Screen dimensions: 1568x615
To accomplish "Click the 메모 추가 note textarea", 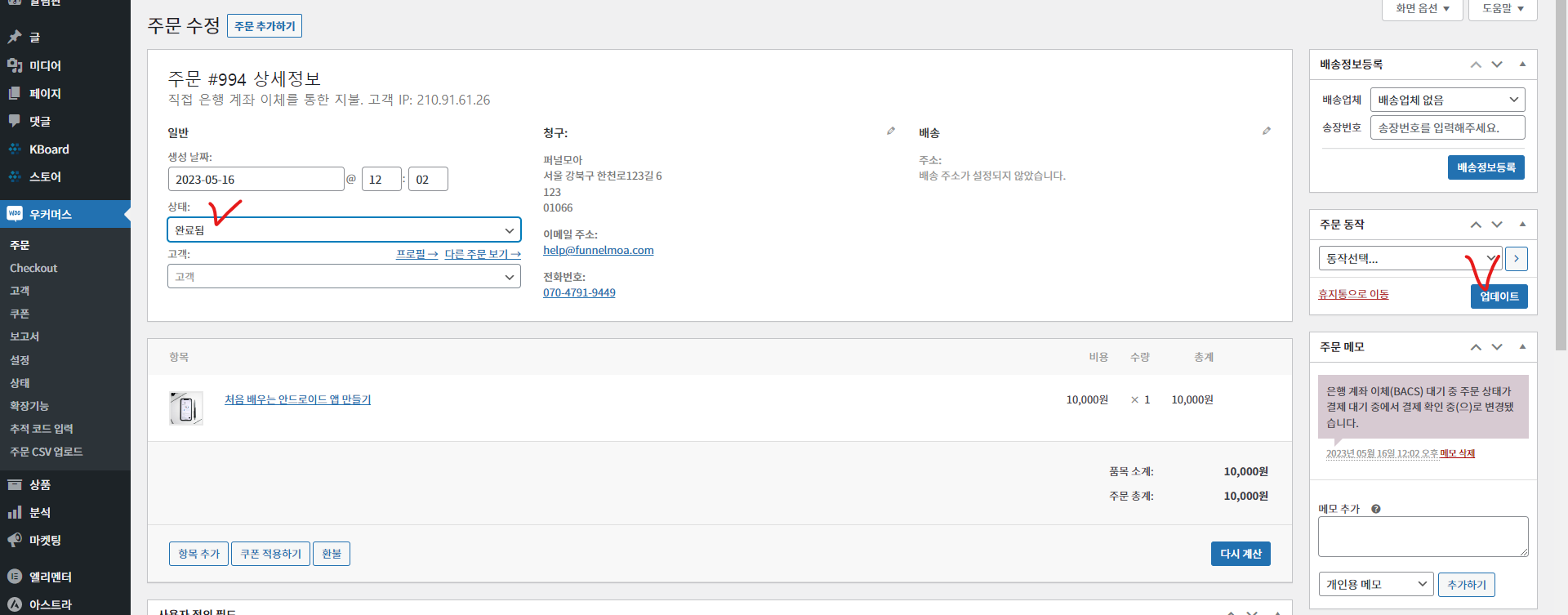I will pyautogui.click(x=1423, y=537).
